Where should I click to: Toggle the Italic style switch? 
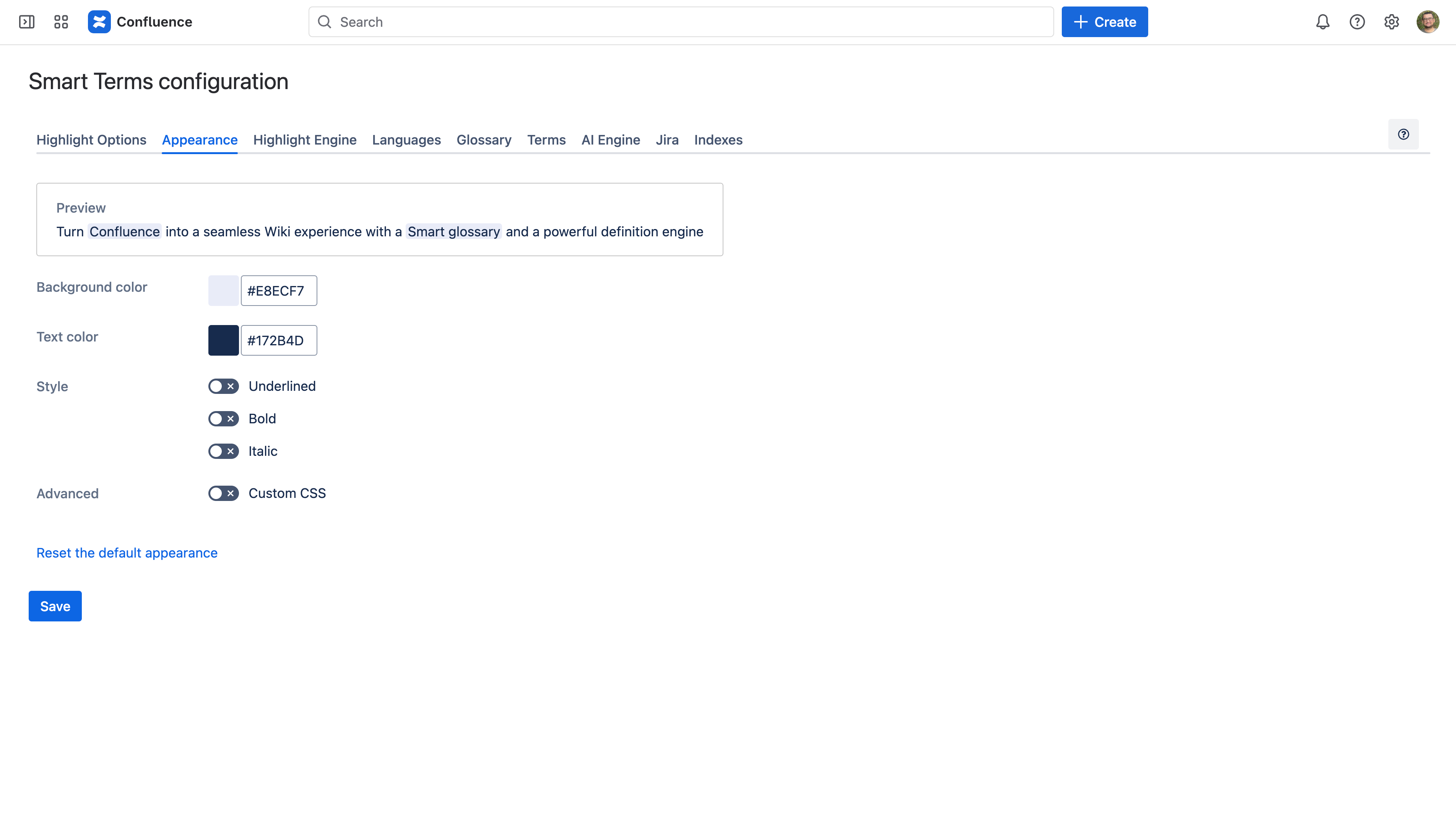pyautogui.click(x=223, y=451)
